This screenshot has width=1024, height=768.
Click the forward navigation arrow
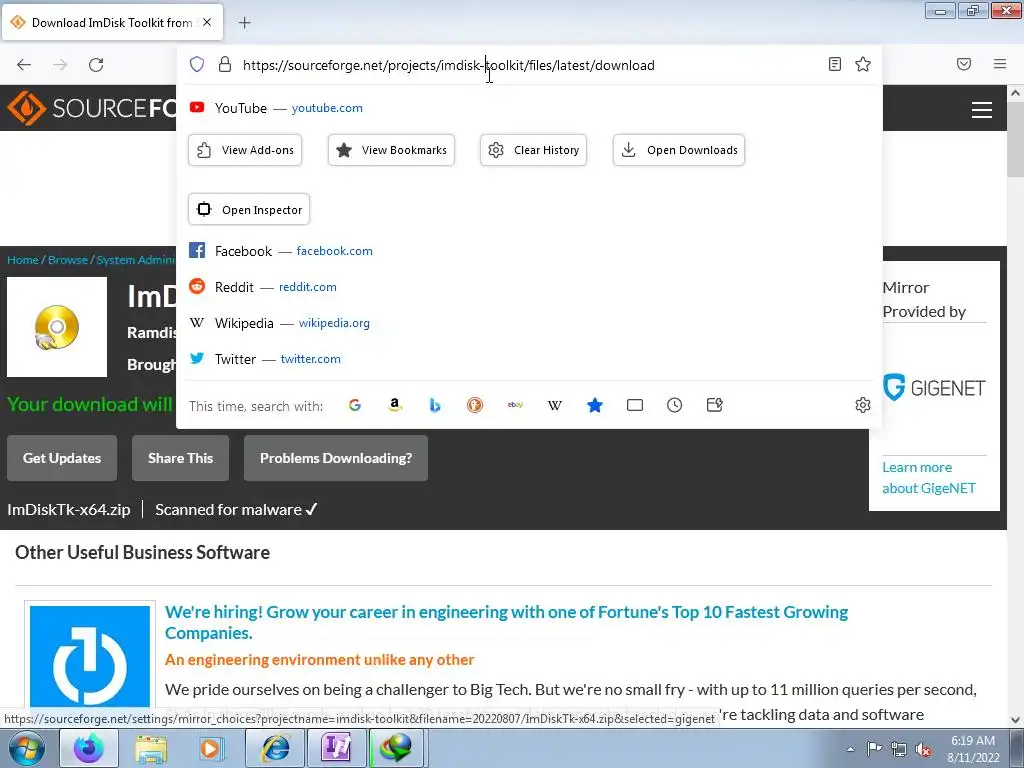(60, 65)
